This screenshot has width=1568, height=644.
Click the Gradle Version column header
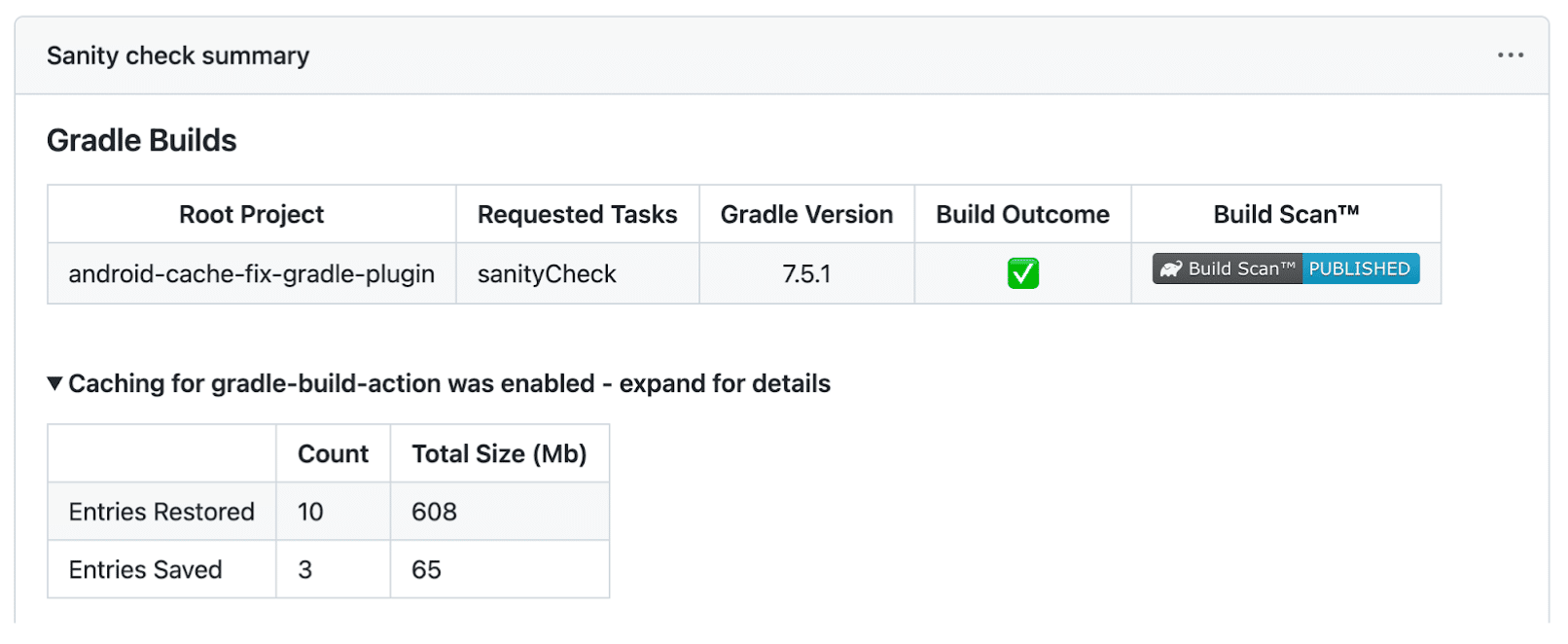pyautogui.click(x=806, y=214)
